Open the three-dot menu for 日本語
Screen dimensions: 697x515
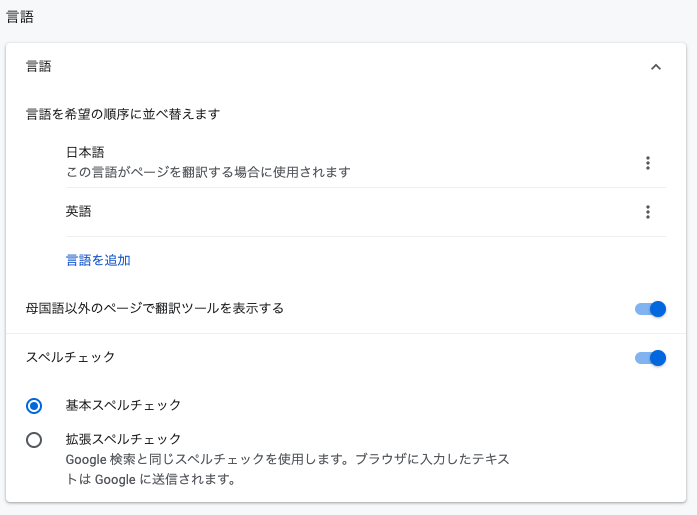coord(648,163)
